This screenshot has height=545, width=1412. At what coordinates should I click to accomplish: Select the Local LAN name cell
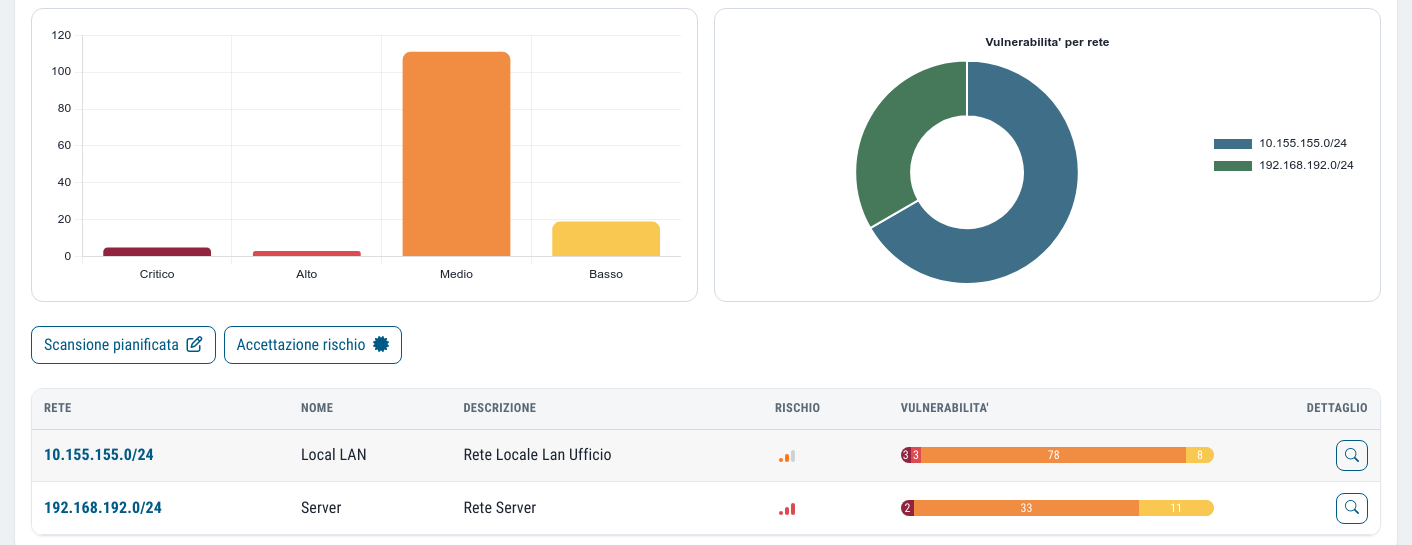tap(334, 454)
